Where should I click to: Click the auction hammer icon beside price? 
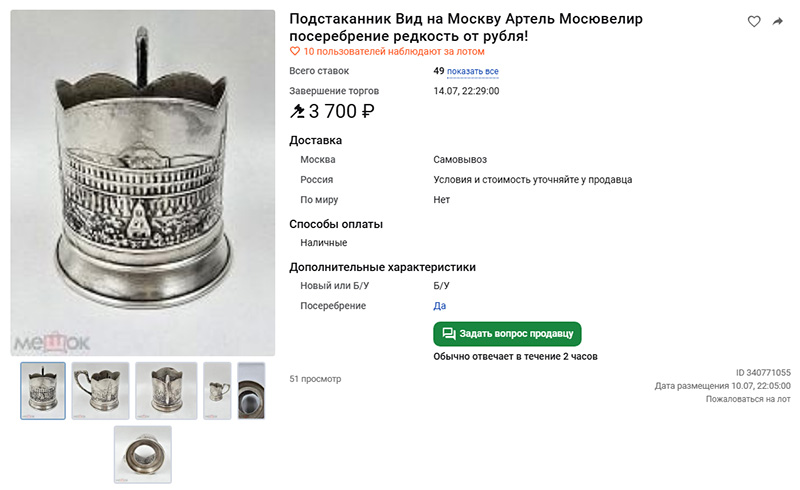pos(297,111)
